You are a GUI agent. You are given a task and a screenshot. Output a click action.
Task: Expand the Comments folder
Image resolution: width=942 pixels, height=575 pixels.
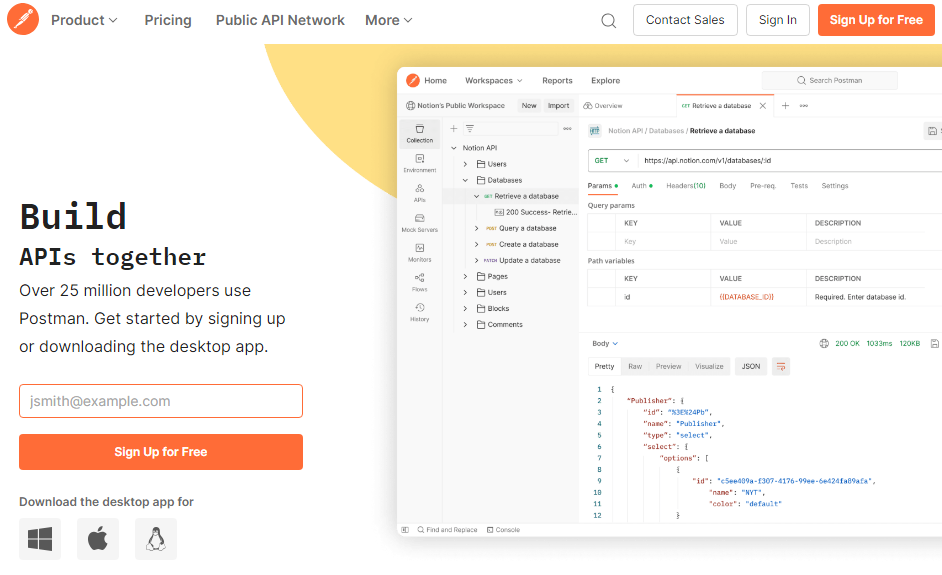(x=465, y=324)
